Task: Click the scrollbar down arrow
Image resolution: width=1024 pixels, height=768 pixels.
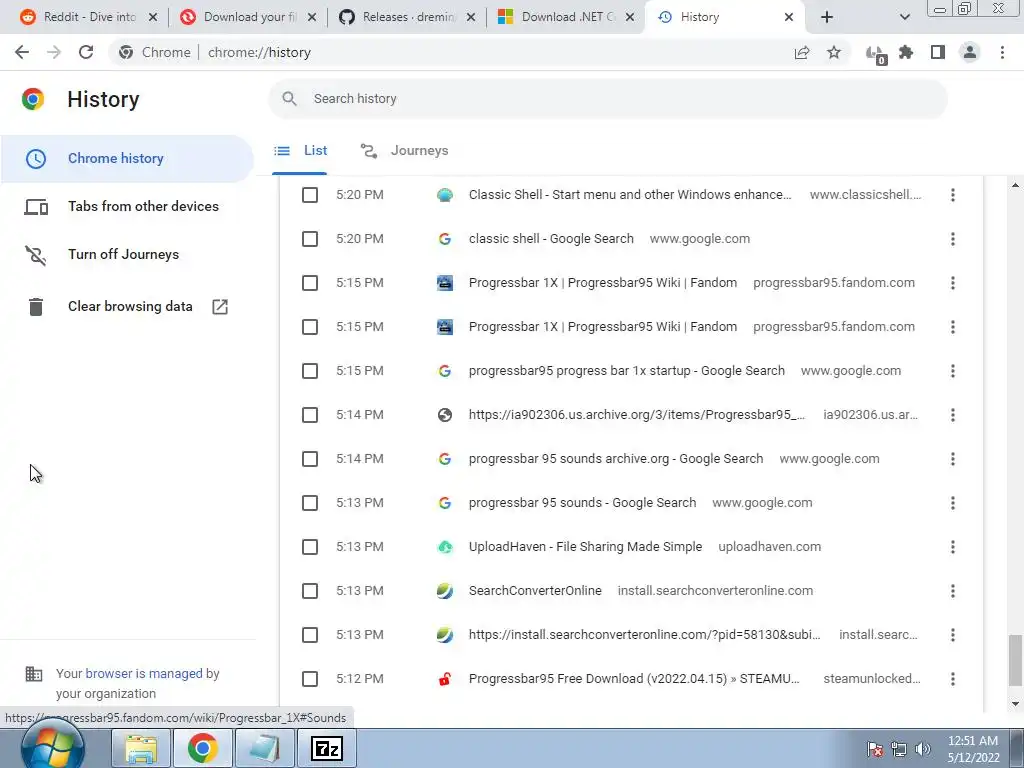Action: coord(1015,704)
